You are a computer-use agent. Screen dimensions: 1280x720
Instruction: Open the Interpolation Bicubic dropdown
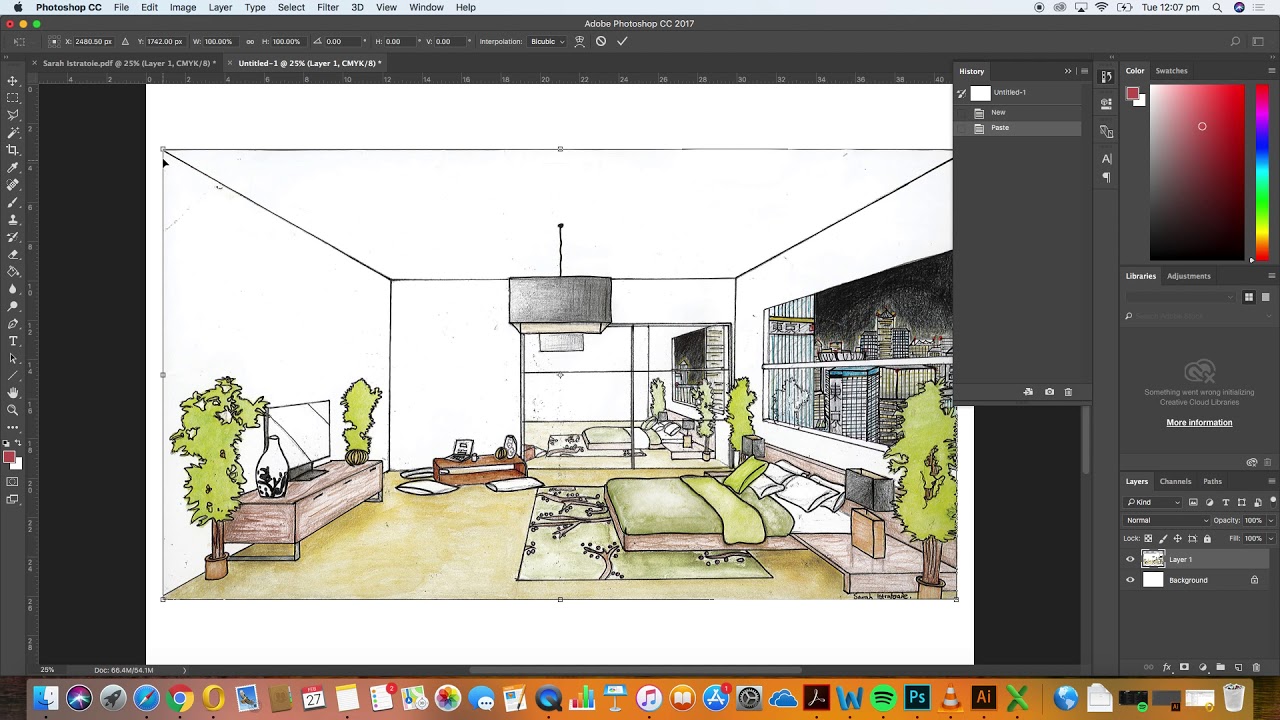(547, 41)
